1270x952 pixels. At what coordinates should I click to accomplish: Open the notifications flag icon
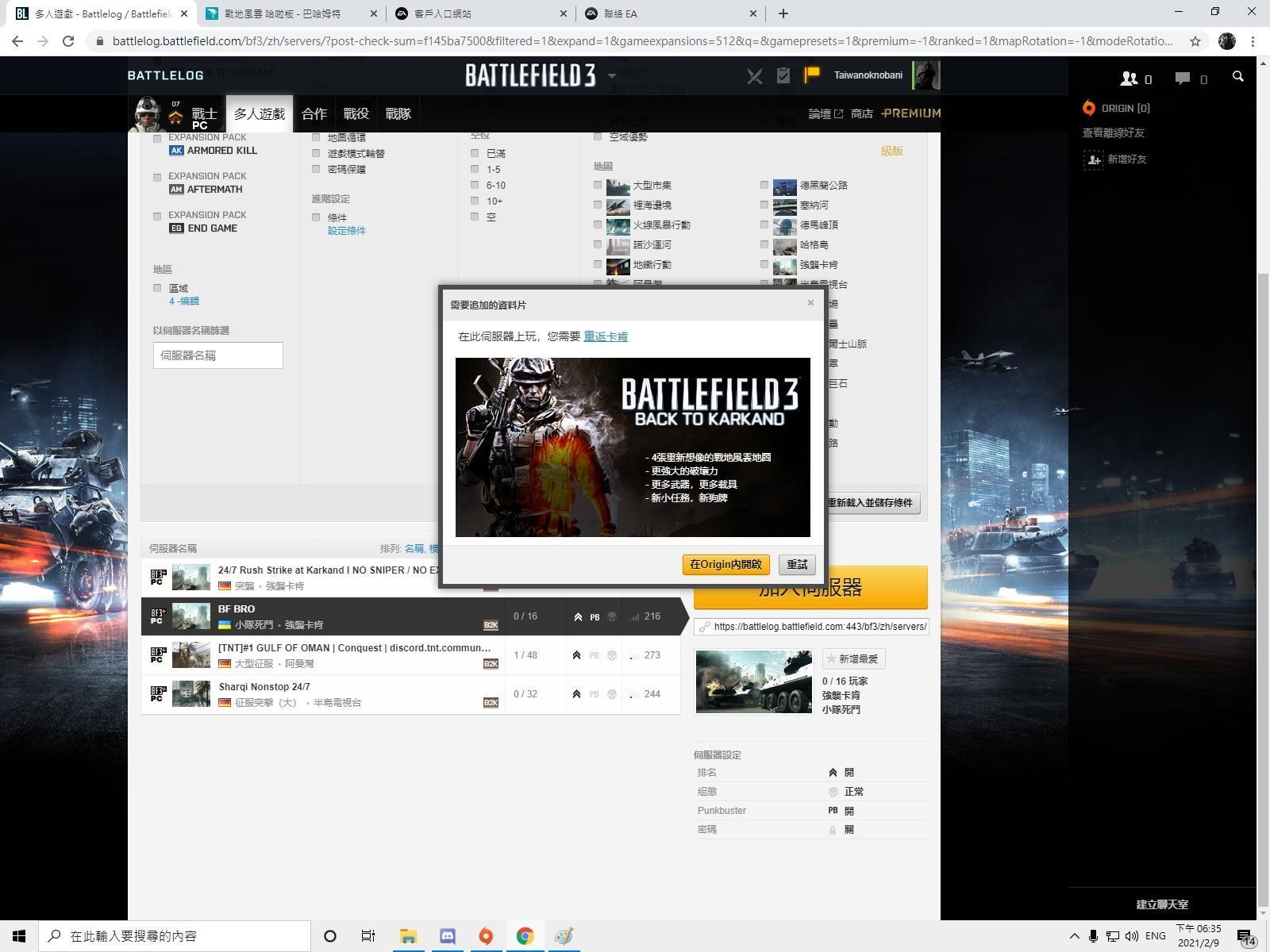pyautogui.click(x=811, y=75)
